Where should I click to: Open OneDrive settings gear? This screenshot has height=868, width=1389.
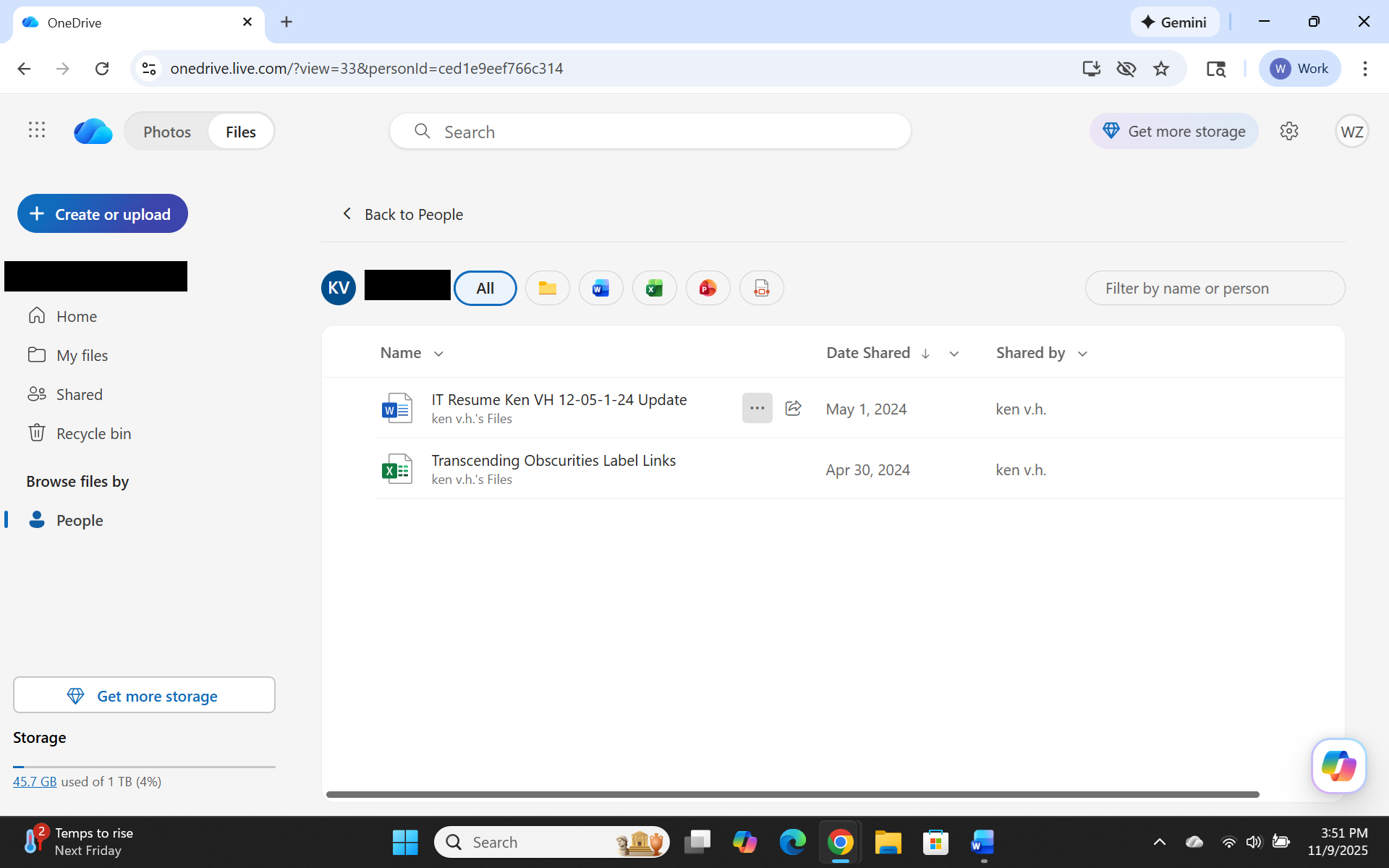[1288, 131]
